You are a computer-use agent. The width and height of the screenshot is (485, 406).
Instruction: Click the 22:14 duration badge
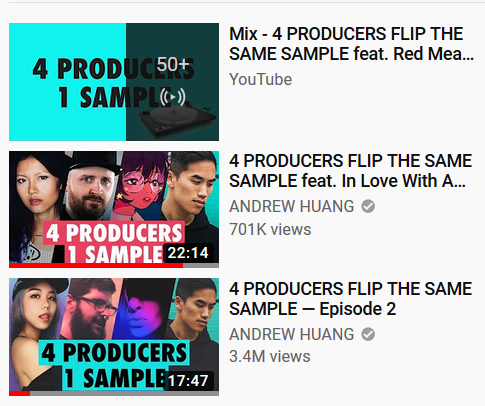(188, 253)
